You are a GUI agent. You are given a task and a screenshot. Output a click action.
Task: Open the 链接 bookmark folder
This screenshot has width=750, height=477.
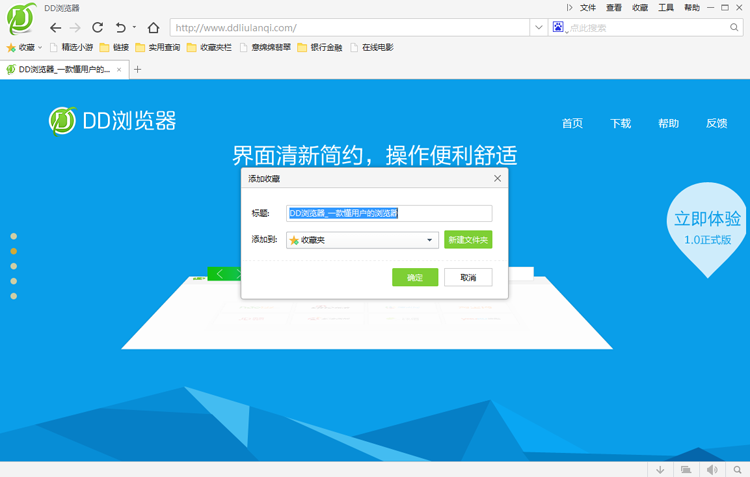point(114,47)
